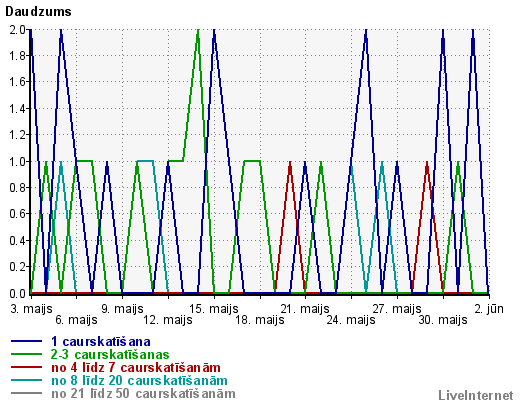Click the '9. maijs' axis date

coord(122,309)
